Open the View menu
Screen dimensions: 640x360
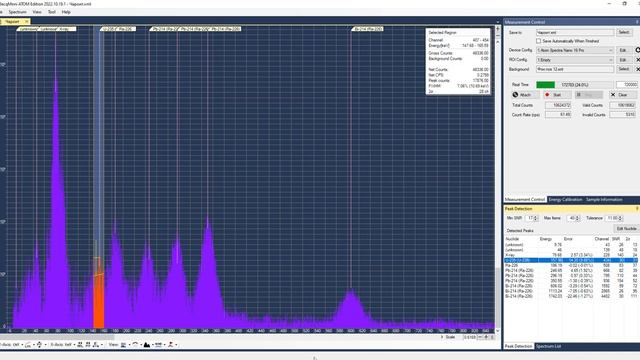(37, 12)
